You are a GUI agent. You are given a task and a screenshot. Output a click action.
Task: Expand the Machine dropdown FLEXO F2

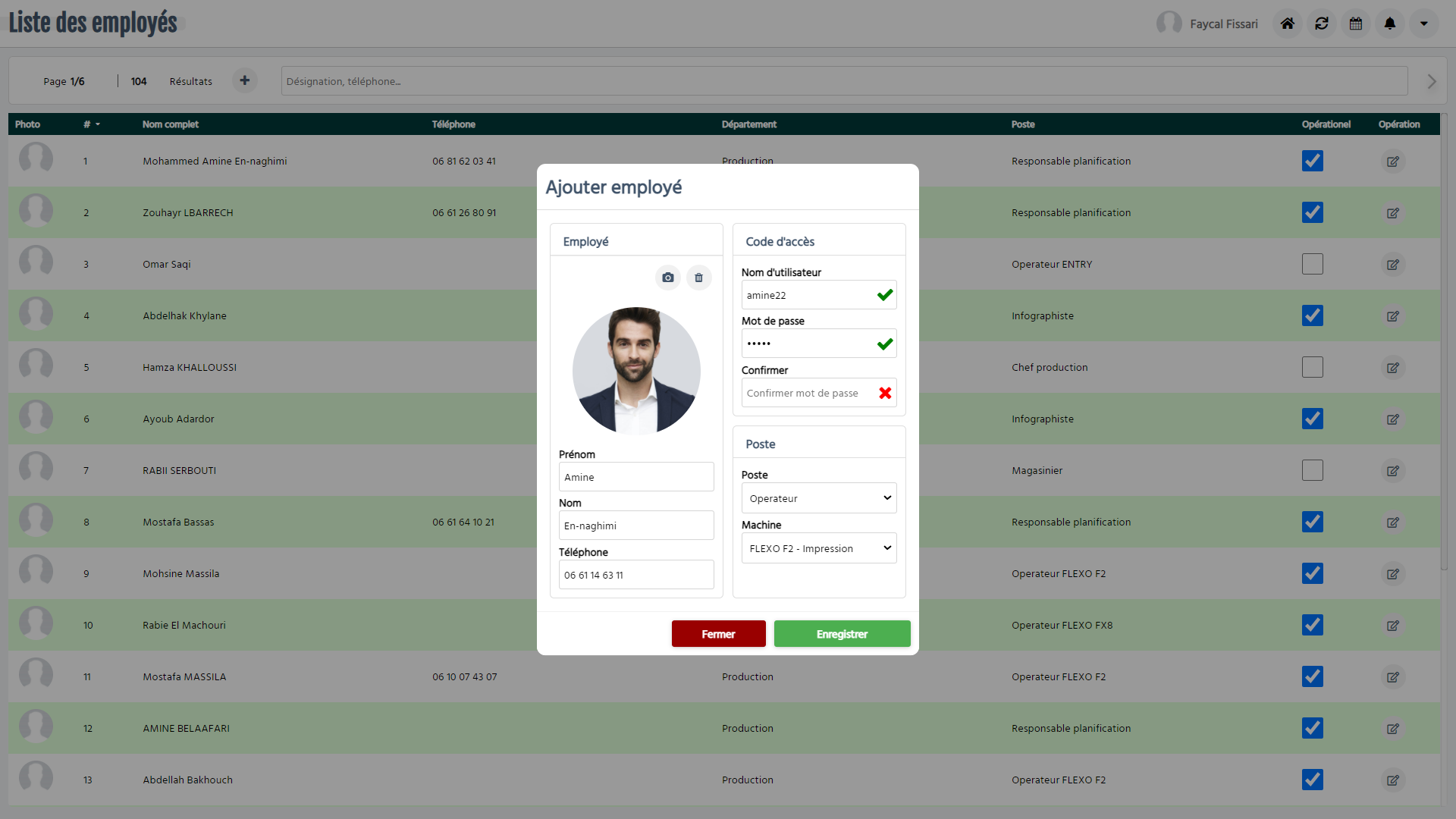pyautogui.click(x=818, y=548)
